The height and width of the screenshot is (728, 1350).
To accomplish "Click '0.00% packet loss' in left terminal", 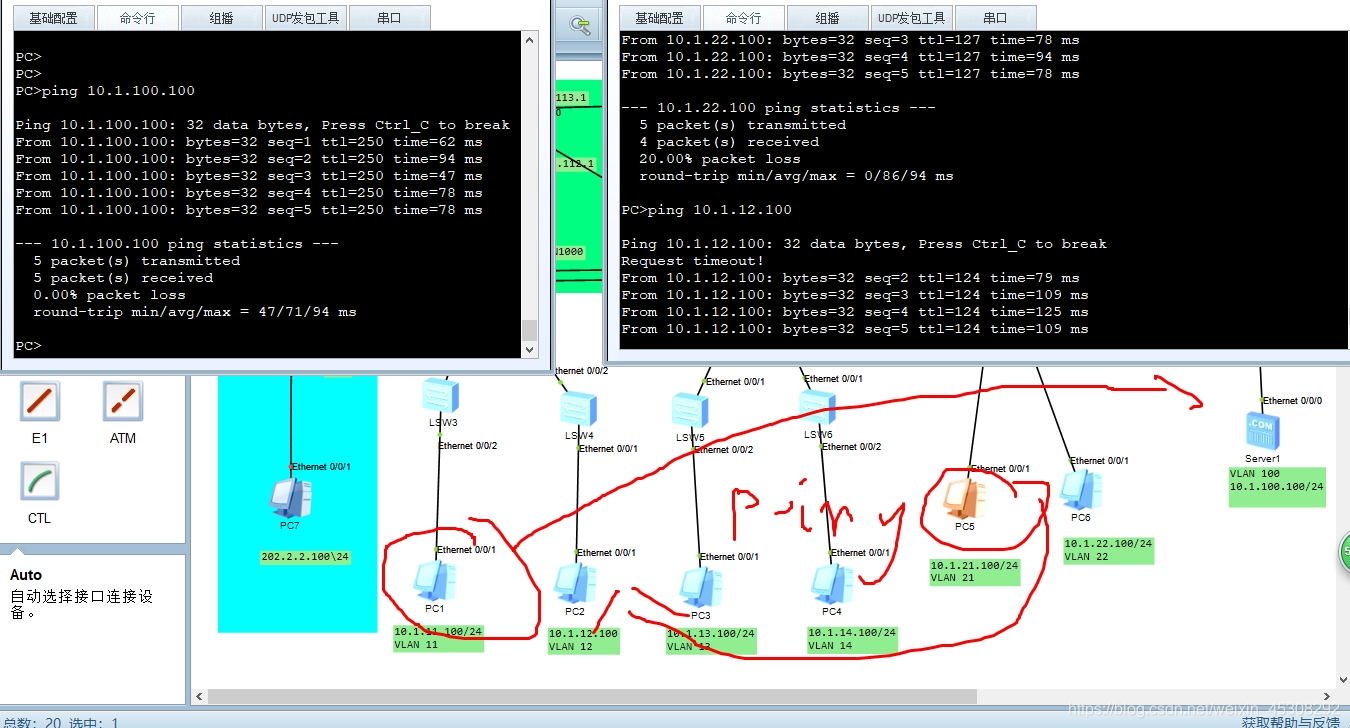I will [109, 295].
